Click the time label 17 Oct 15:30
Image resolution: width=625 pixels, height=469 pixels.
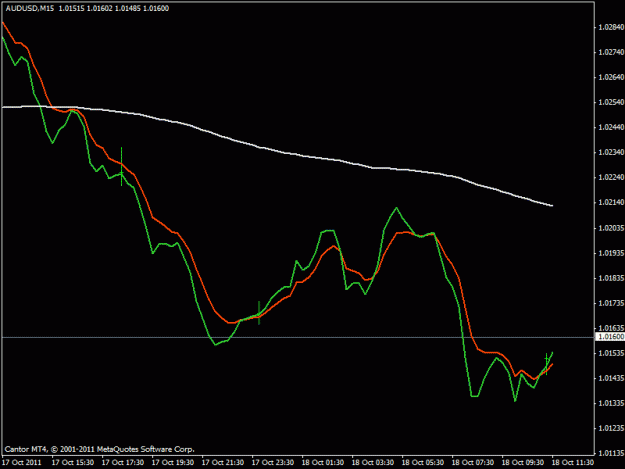73,463
